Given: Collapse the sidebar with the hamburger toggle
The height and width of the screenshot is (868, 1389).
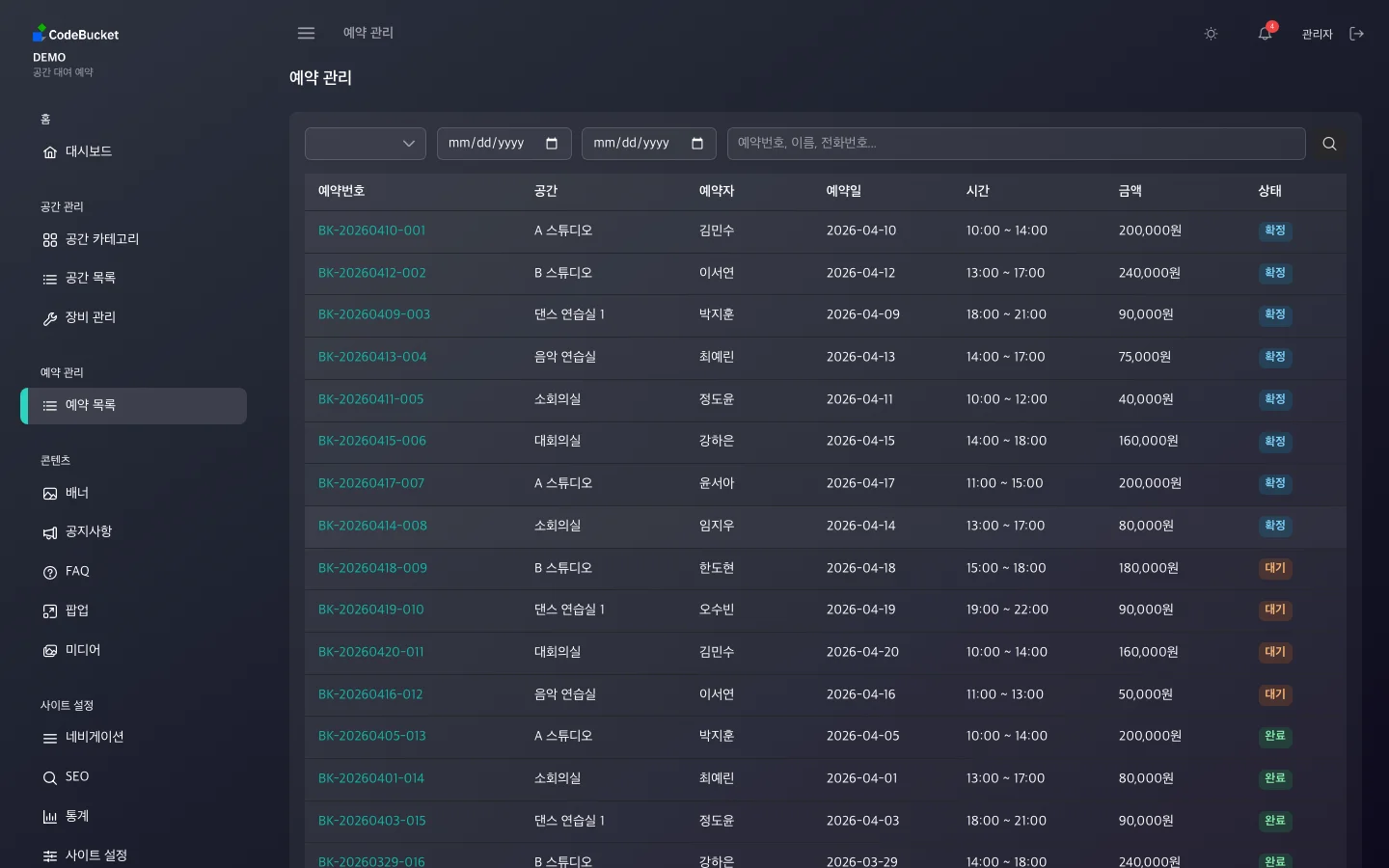Looking at the screenshot, I should click(x=306, y=33).
